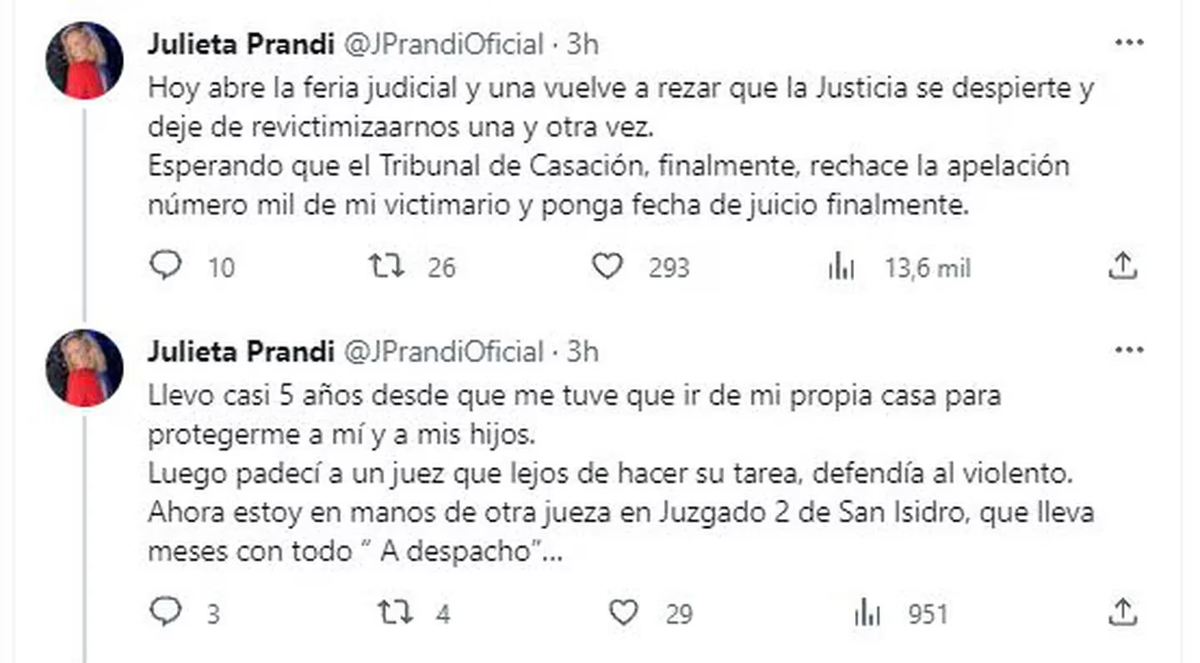Open the 3h timestamp of the first tweet
Screen dimensions: 1200x663
(583, 44)
